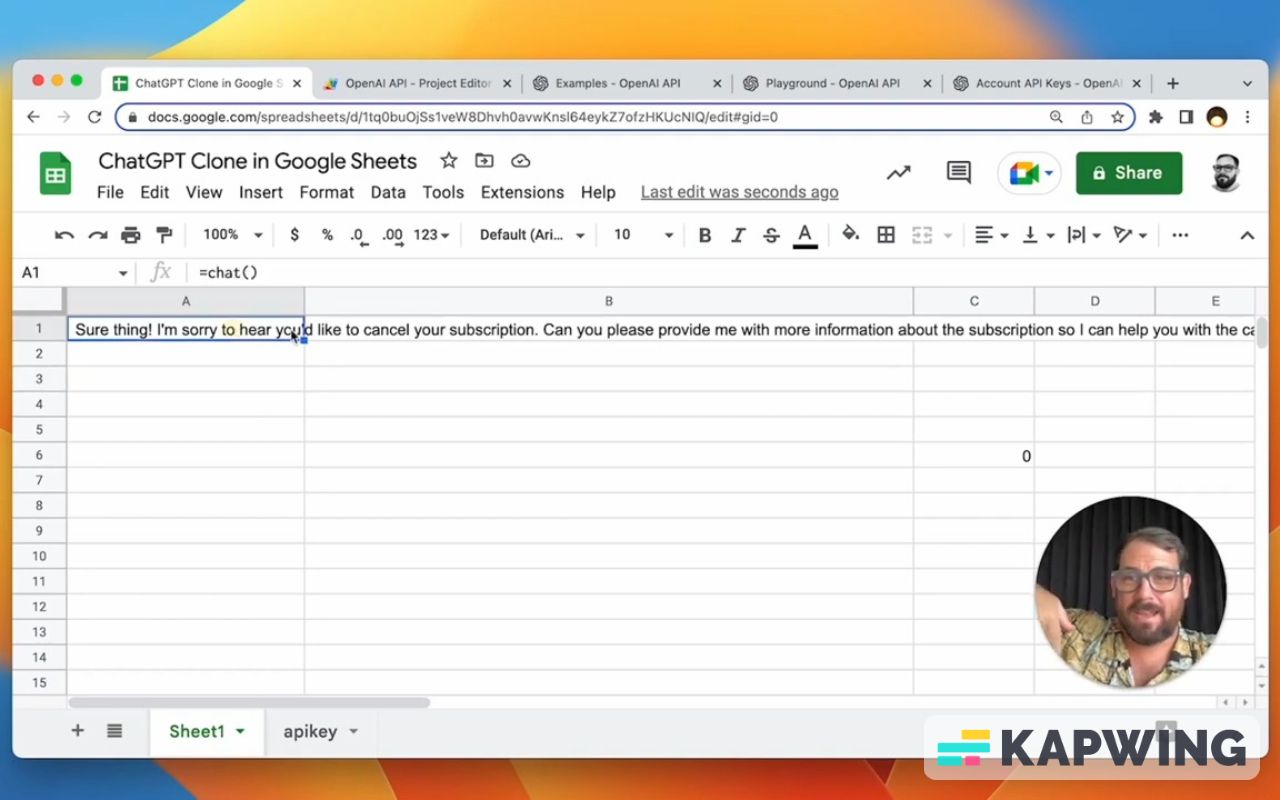Open text wrapping dropdown
This screenshot has height=800, width=1280.
click(1084, 235)
